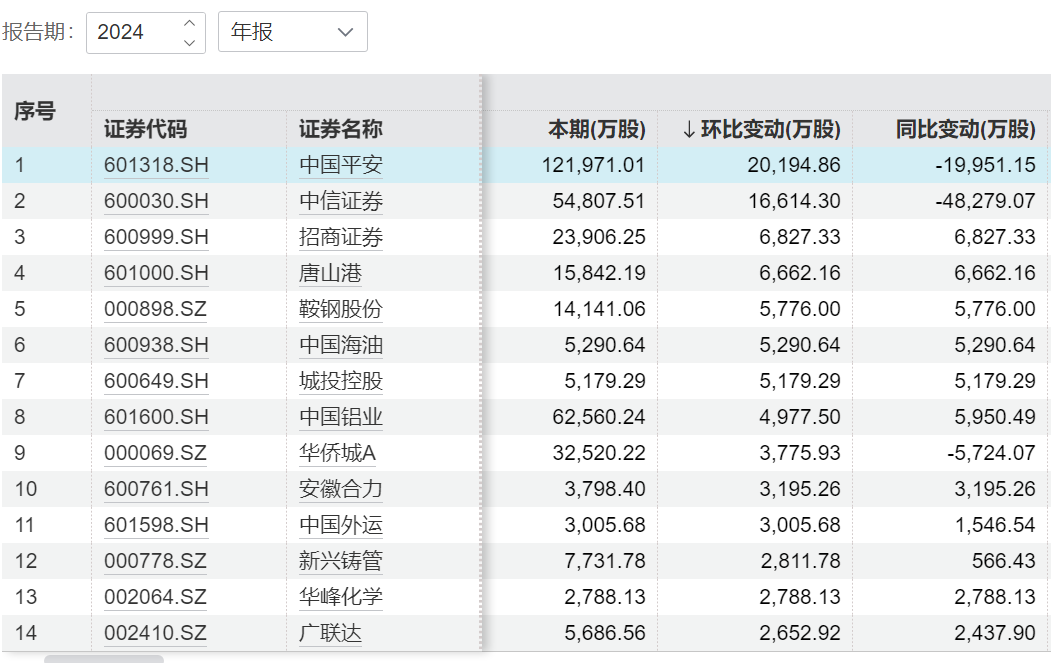Open the 中国平安 stock name link
Screen dimensions: 1051x663
340,165
